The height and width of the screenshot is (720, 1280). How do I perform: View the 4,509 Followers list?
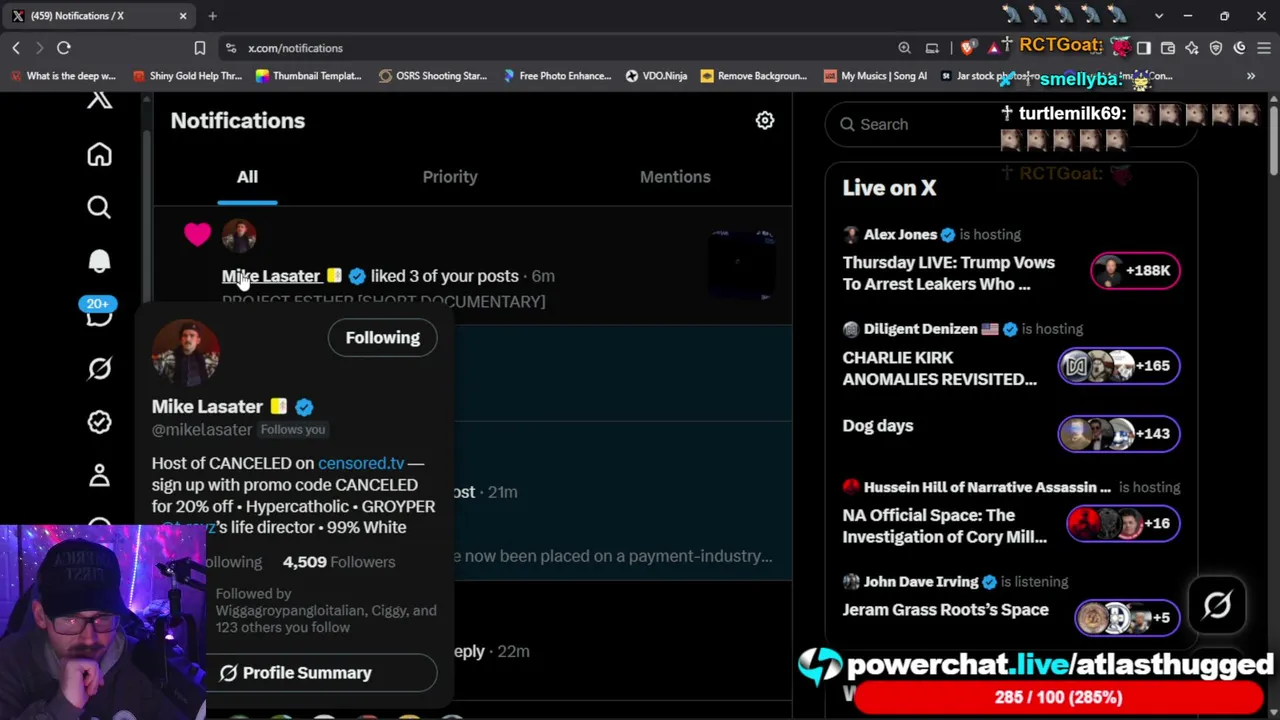[339, 562]
